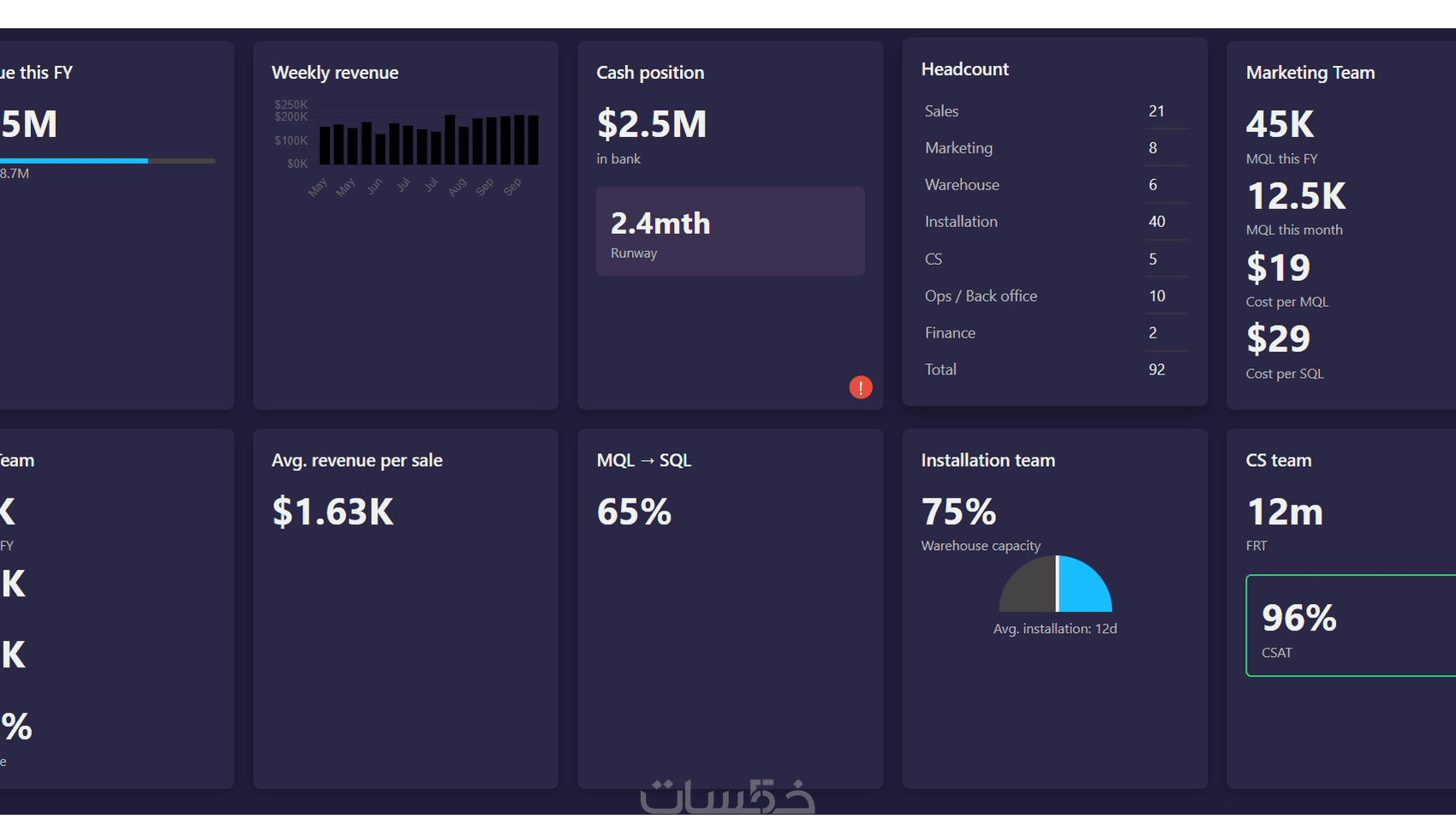Screen dimensions: 1456x831
Task: Select the Installation headcount row
Action: [1055, 221]
